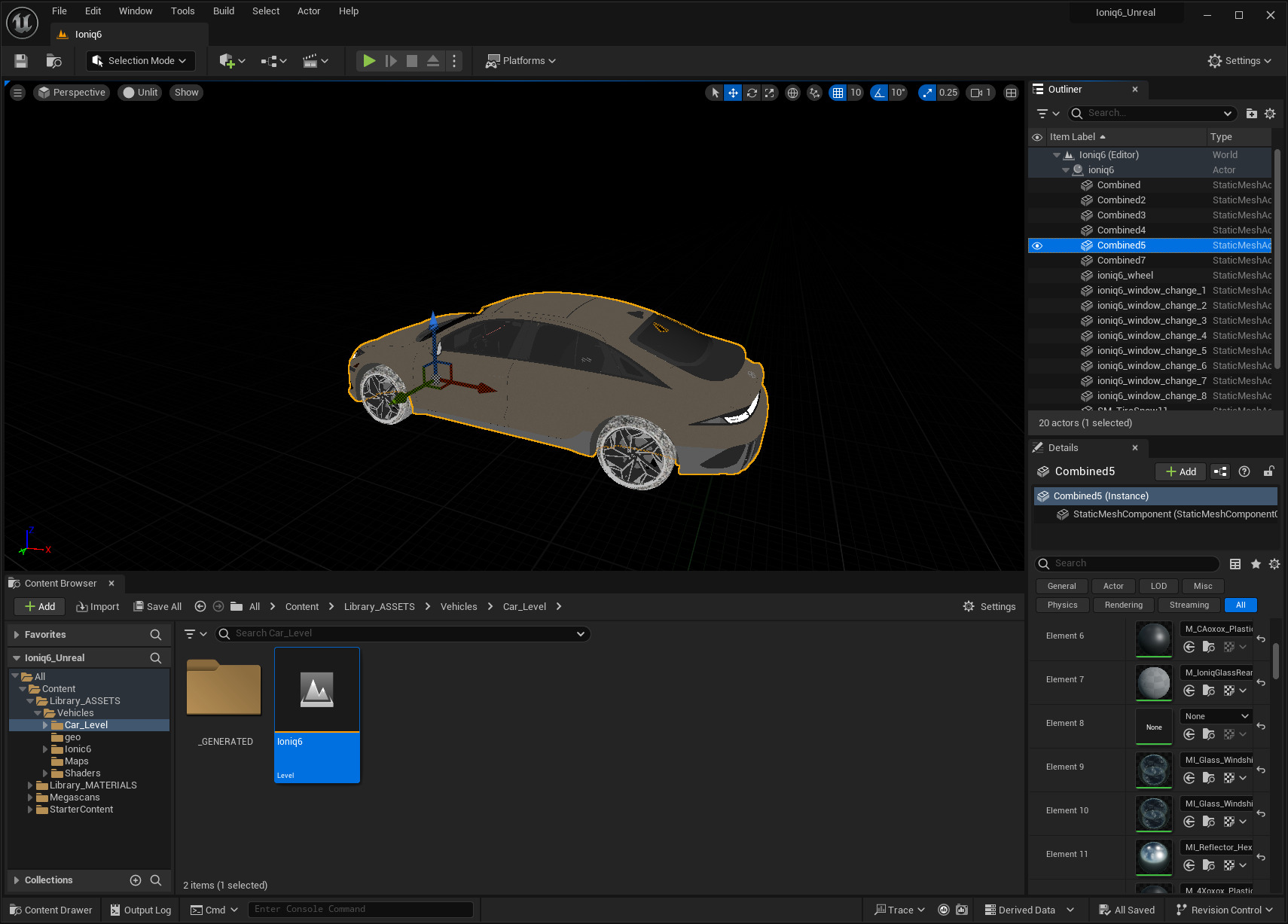The width and height of the screenshot is (1288, 924).
Task: Open the play options three-dot menu
Action: tap(454, 61)
